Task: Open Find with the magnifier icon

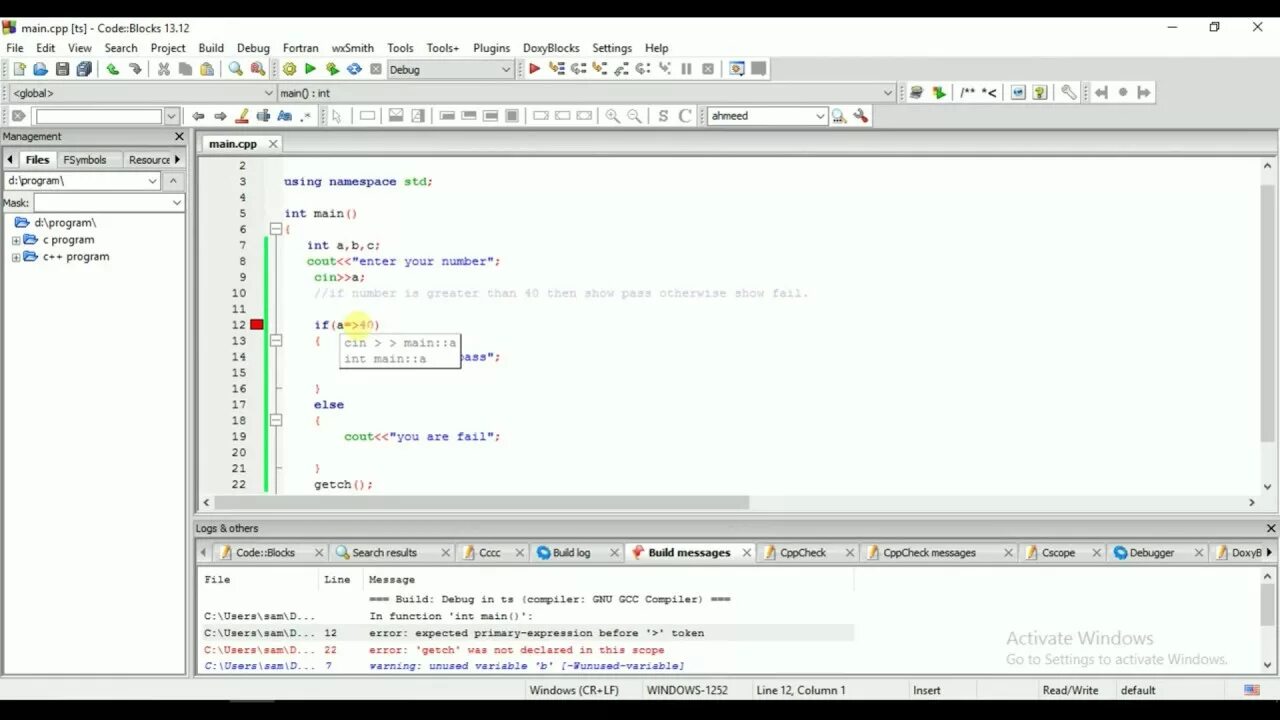Action: 235,69
